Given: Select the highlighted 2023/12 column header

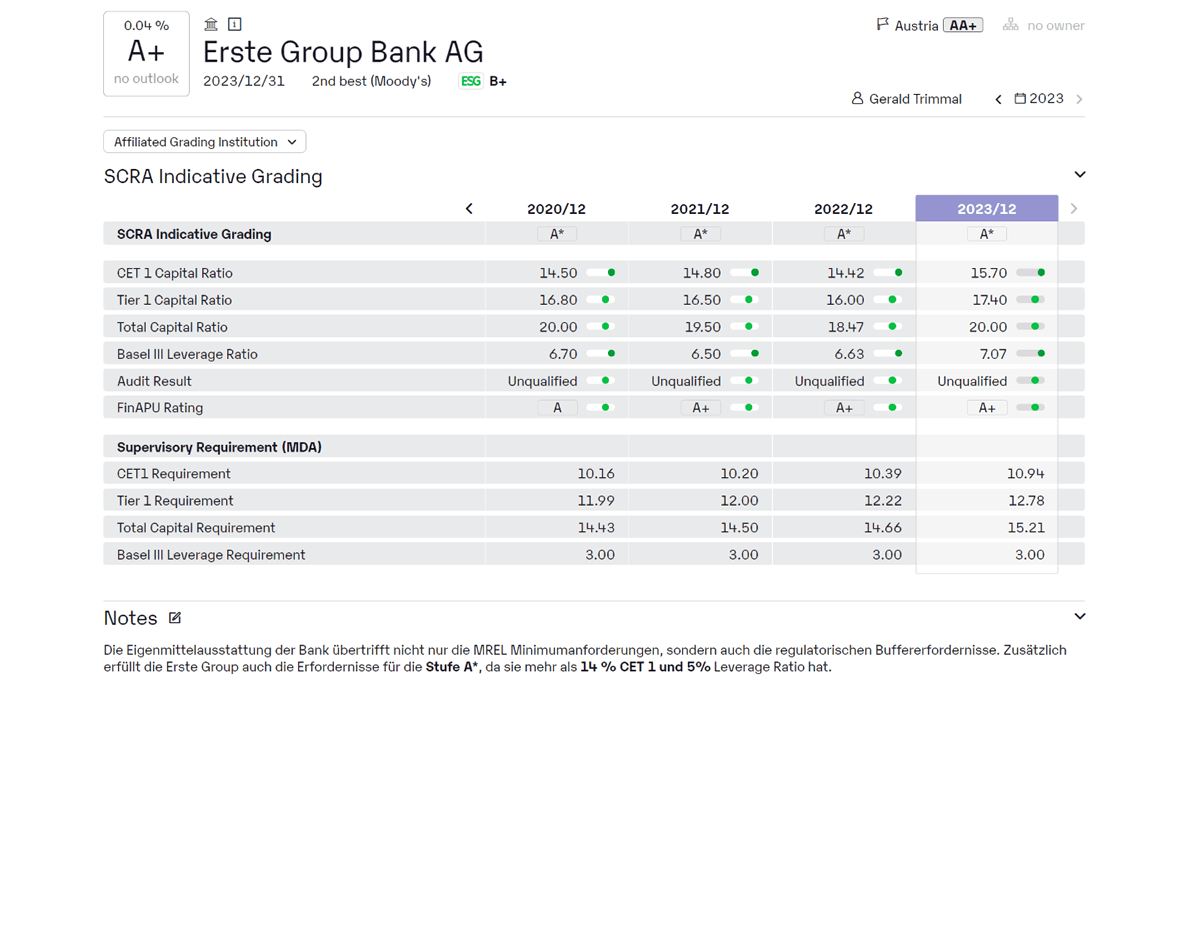Looking at the screenshot, I should pos(987,208).
